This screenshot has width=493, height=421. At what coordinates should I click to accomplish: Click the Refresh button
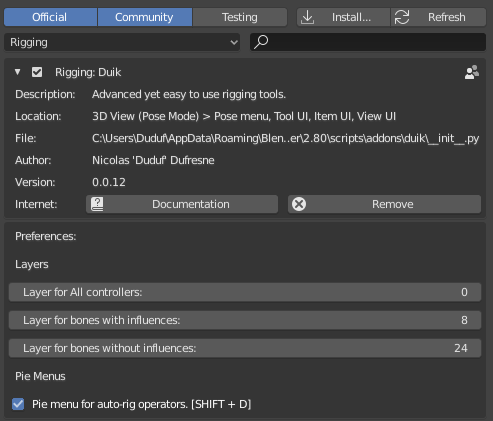[438, 17]
